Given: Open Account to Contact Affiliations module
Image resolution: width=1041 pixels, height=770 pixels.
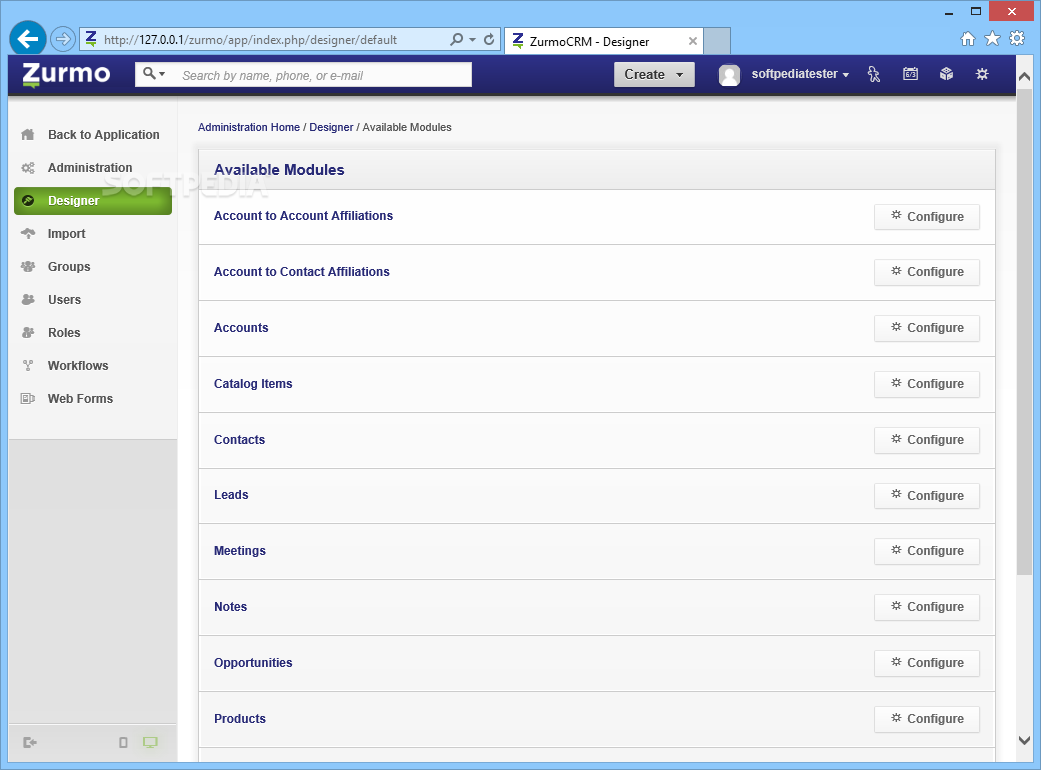Looking at the screenshot, I should (301, 271).
